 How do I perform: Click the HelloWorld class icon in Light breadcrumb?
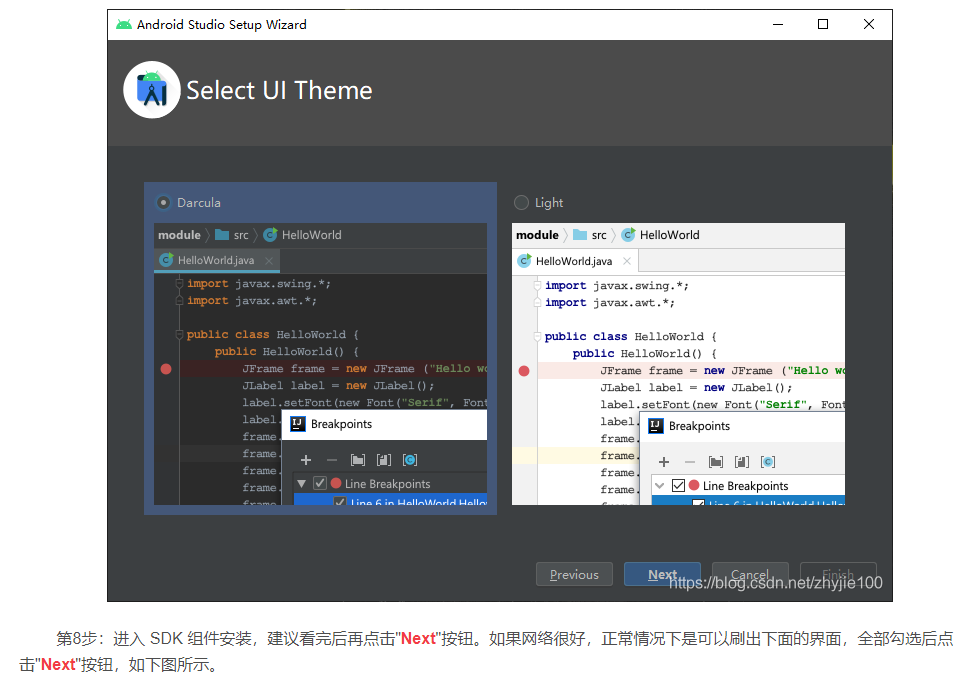[x=628, y=235]
